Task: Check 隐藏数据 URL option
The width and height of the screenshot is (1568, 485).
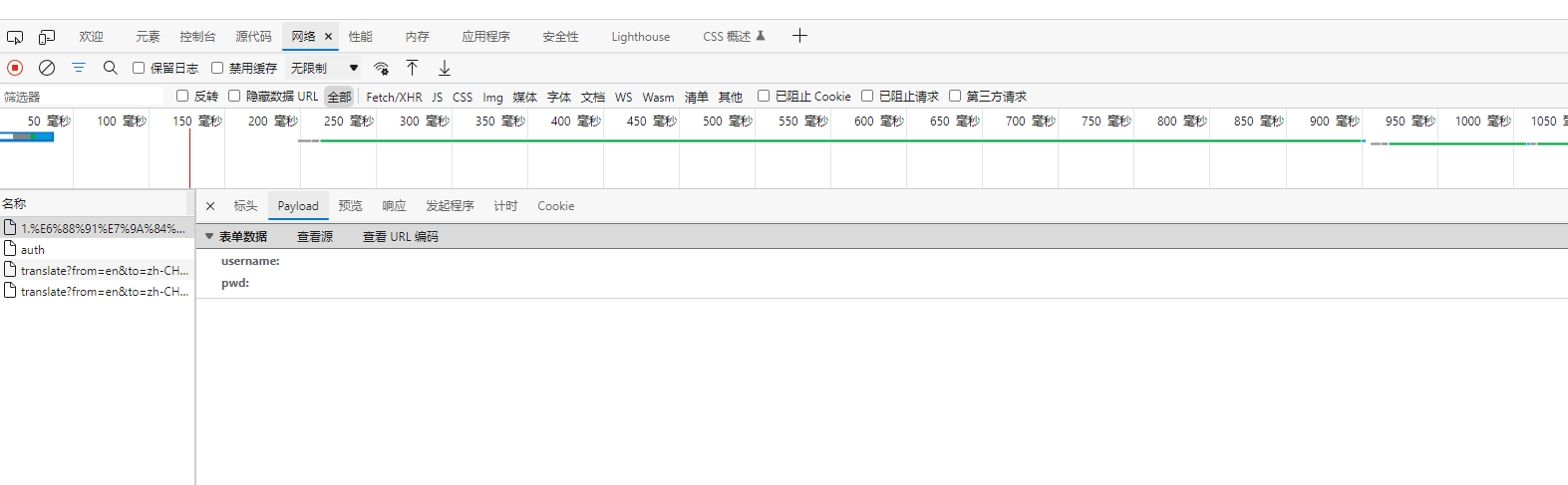Action: point(234,96)
